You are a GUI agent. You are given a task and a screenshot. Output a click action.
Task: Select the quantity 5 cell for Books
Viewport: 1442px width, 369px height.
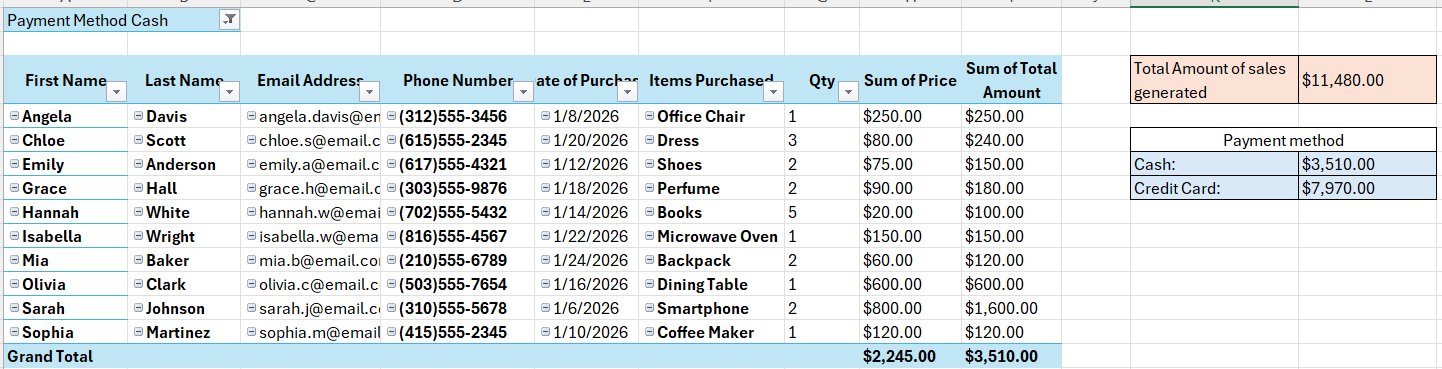point(822,212)
